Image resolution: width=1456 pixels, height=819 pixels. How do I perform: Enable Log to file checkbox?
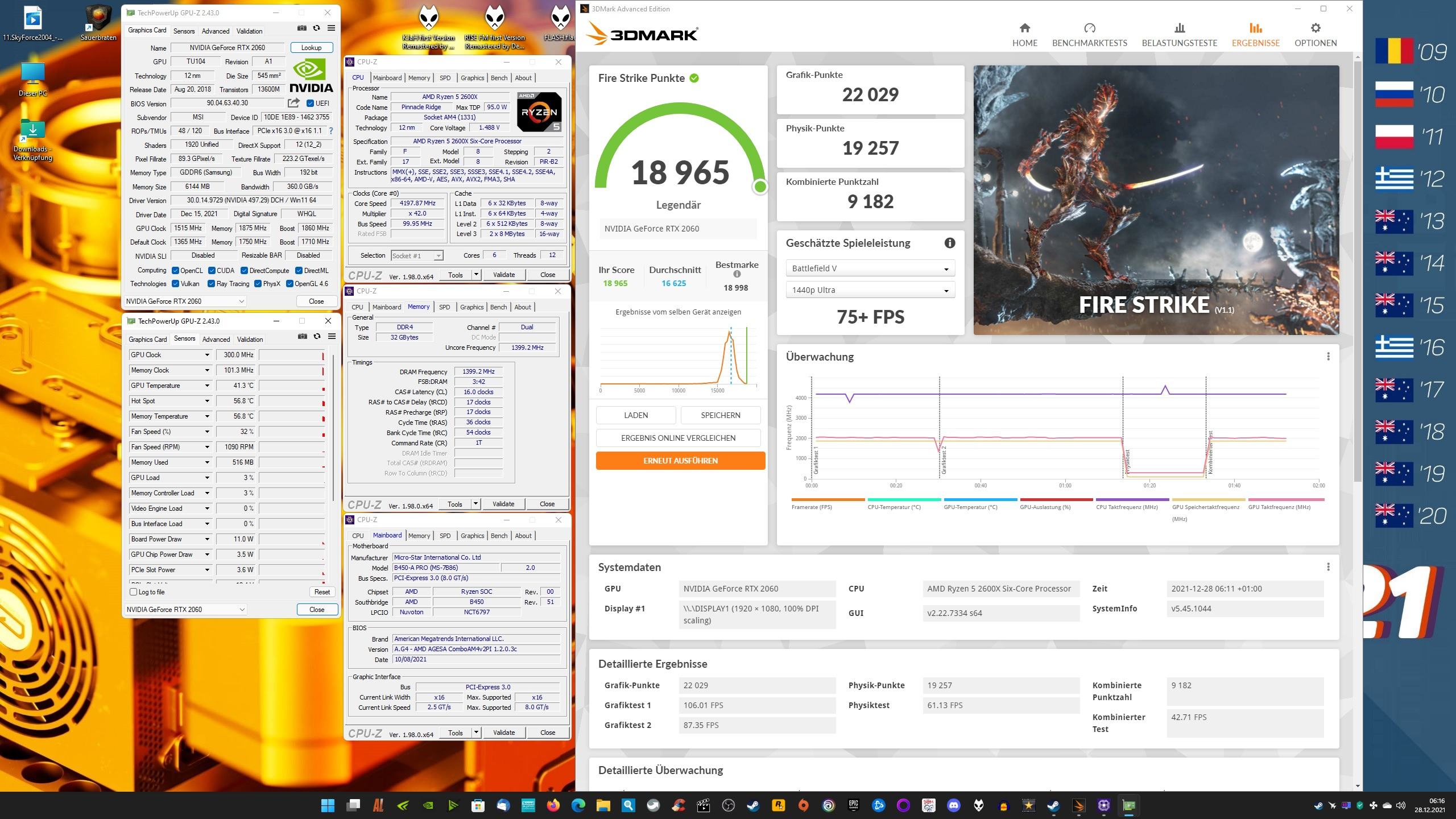click(x=134, y=592)
